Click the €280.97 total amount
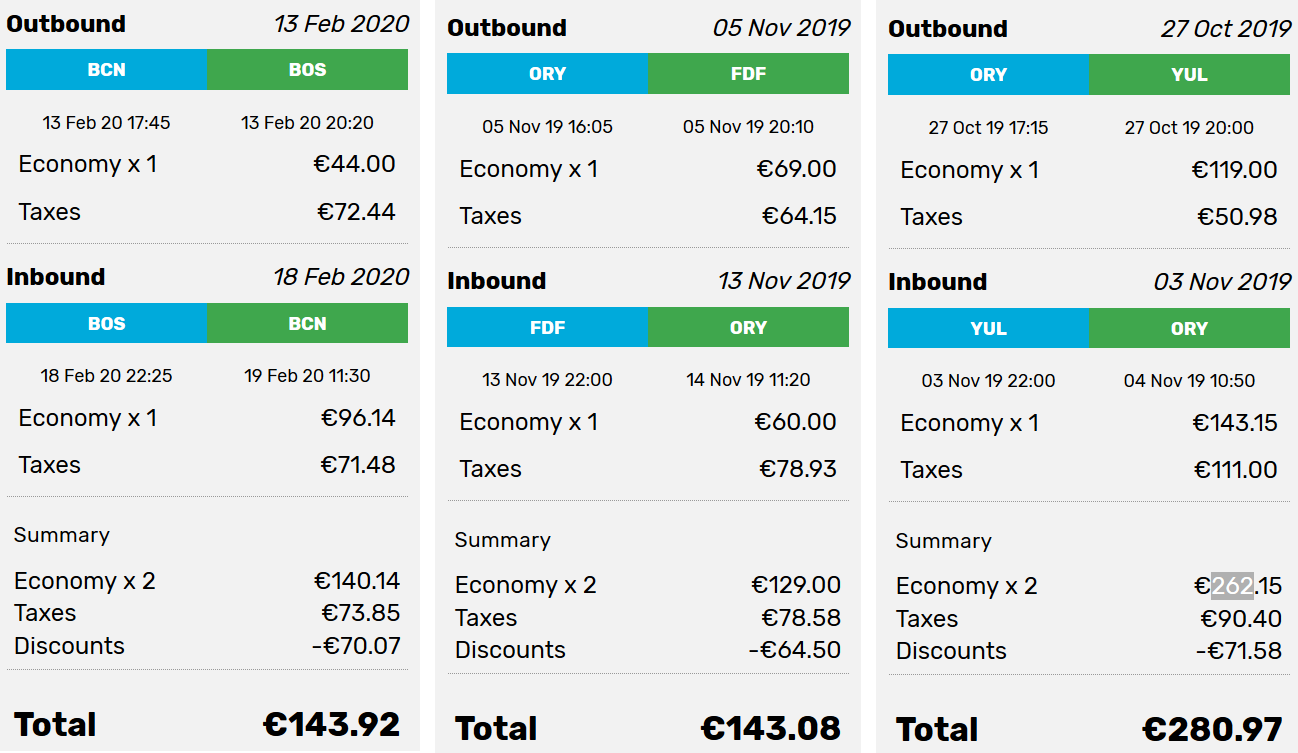 [x=1212, y=729]
